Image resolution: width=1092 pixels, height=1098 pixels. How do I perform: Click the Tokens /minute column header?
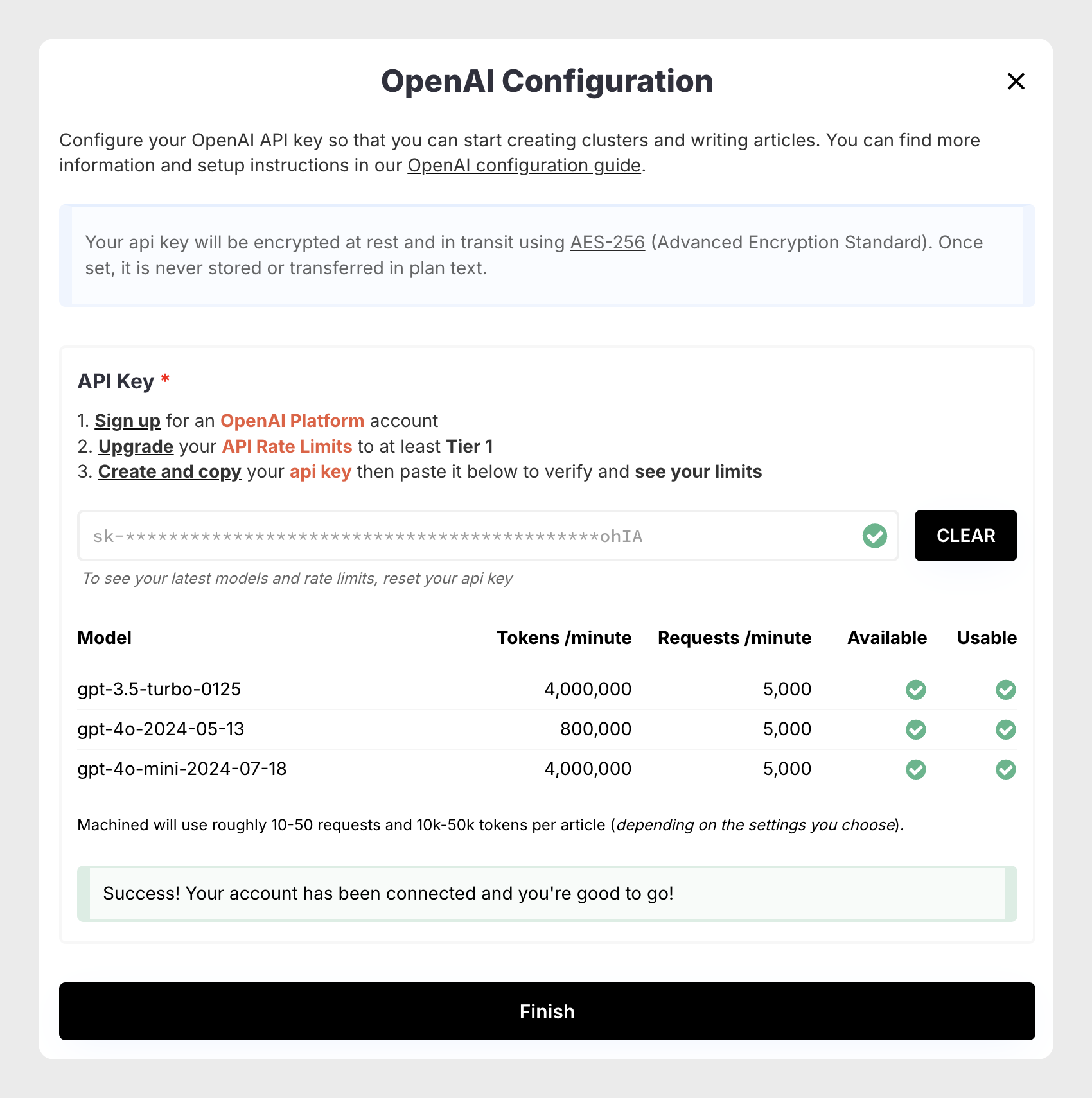tap(563, 638)
